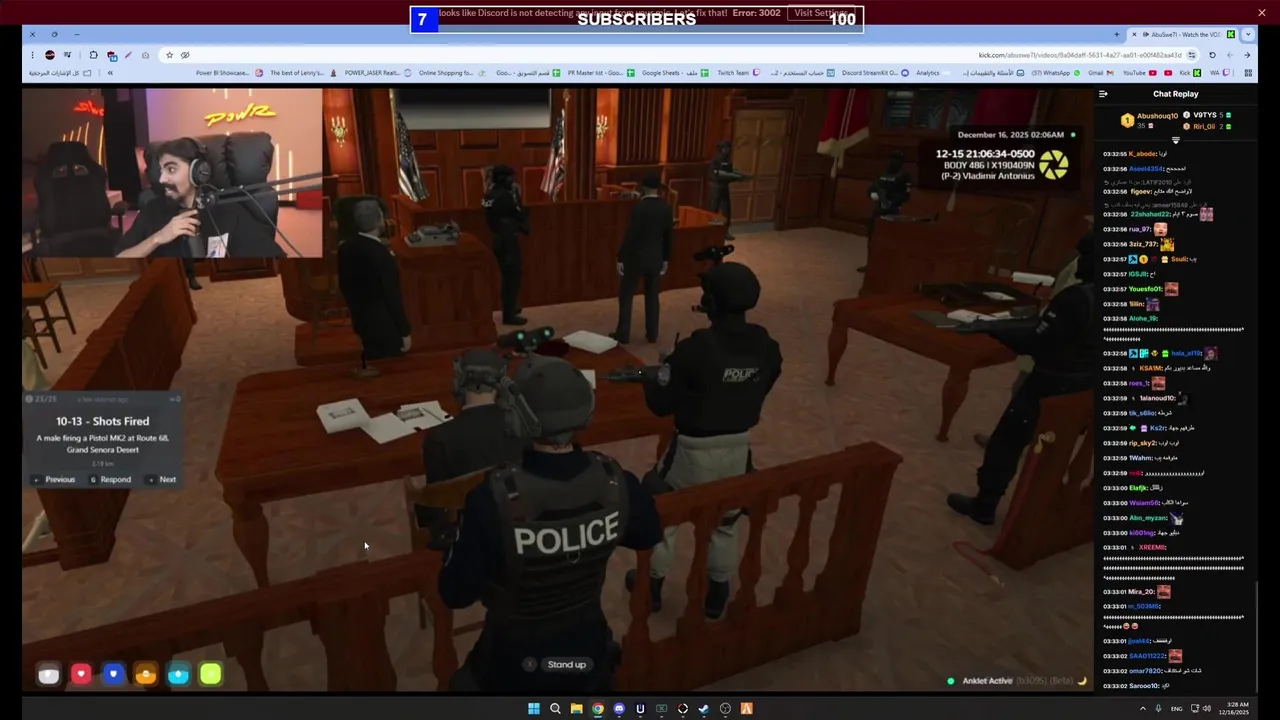Open site info icon beside URL

1191,55
